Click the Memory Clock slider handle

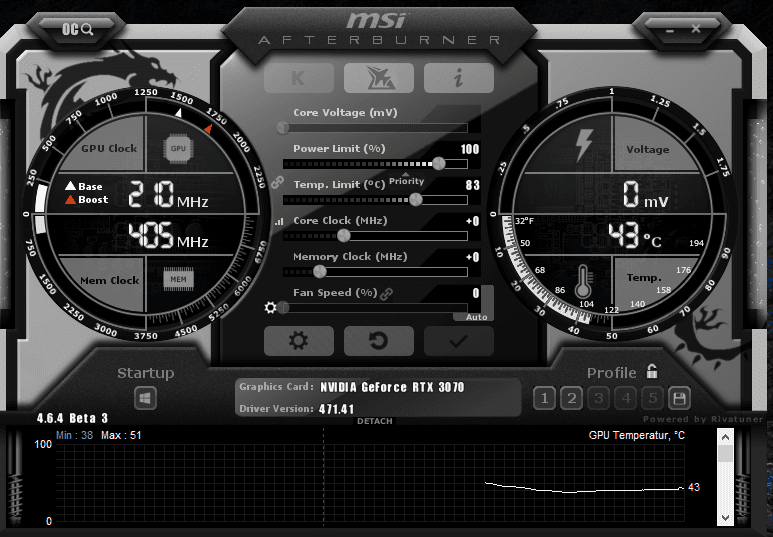click(x=319, y=271)
